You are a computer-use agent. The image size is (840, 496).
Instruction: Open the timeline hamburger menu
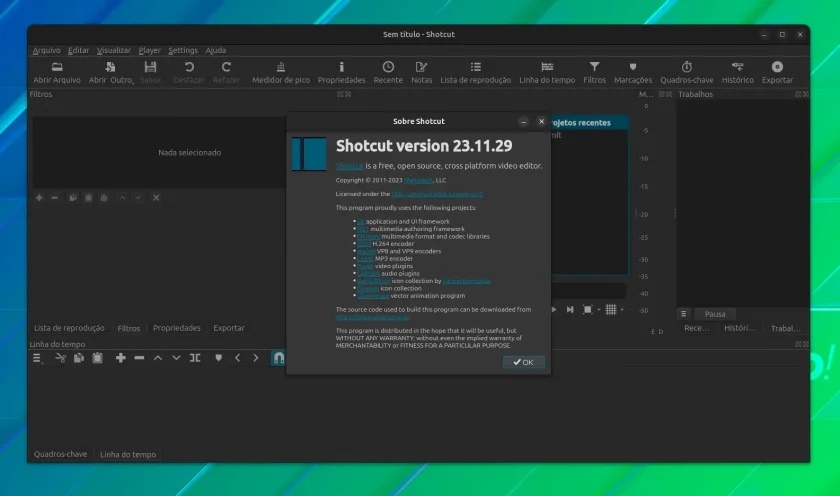(x=36, y=358)
